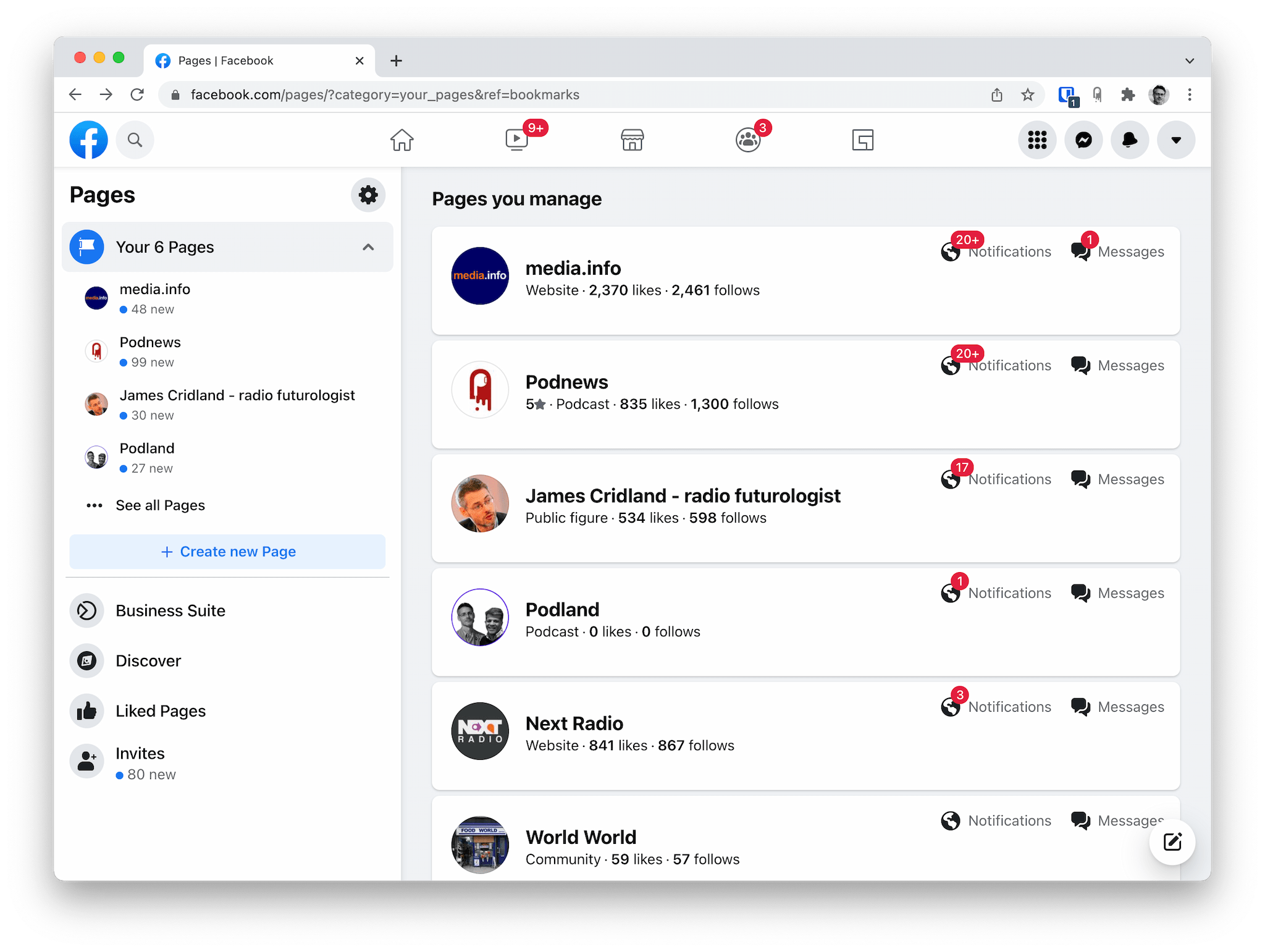Open media.info Messages link
Image resolution: width=1265 pixels, height=952 pixels.
point(1116,251)
